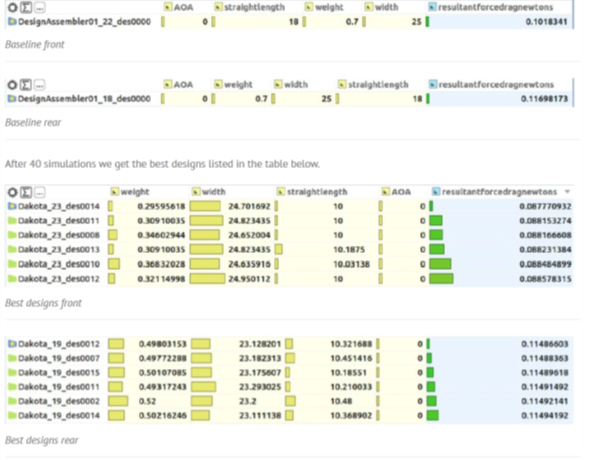Open the Dakota_23_des0012 design
589x460 pixels.
click(x=59, y=279)
